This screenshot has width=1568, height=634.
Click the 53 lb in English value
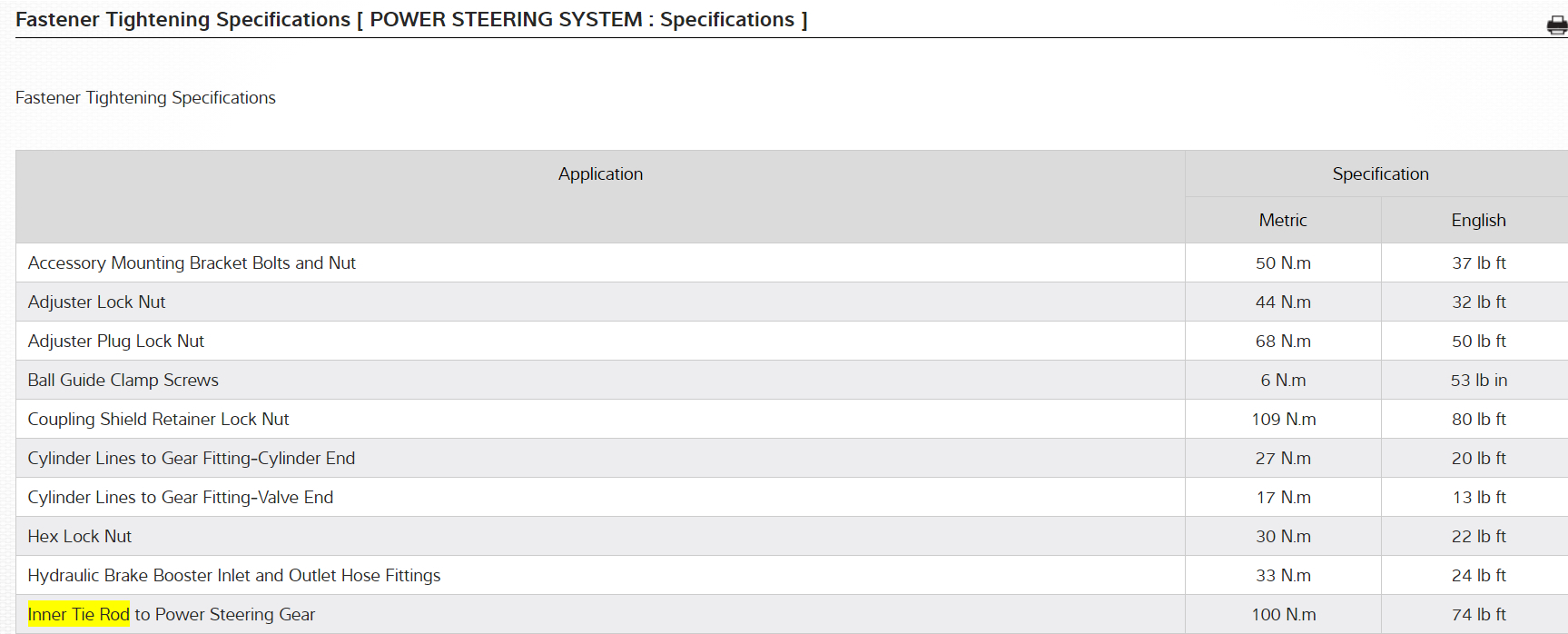(x=1478, y=381)
